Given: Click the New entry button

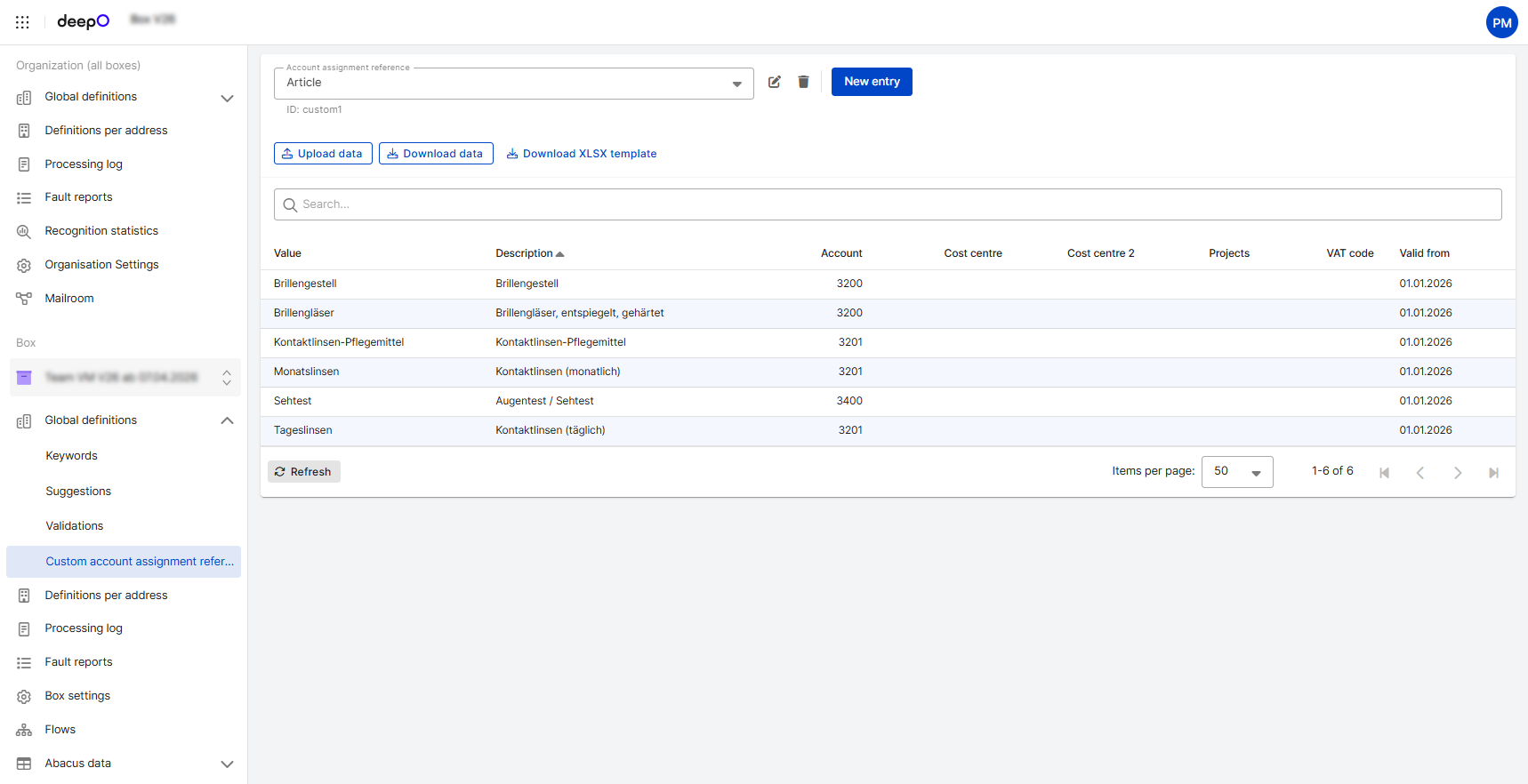Looking at the screenshot, I should point(872,82).
